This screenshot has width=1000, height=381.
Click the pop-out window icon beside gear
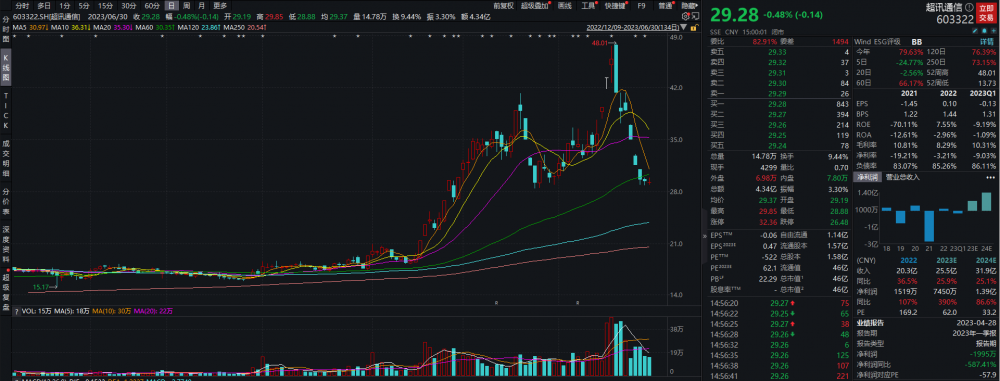(695, 16)
